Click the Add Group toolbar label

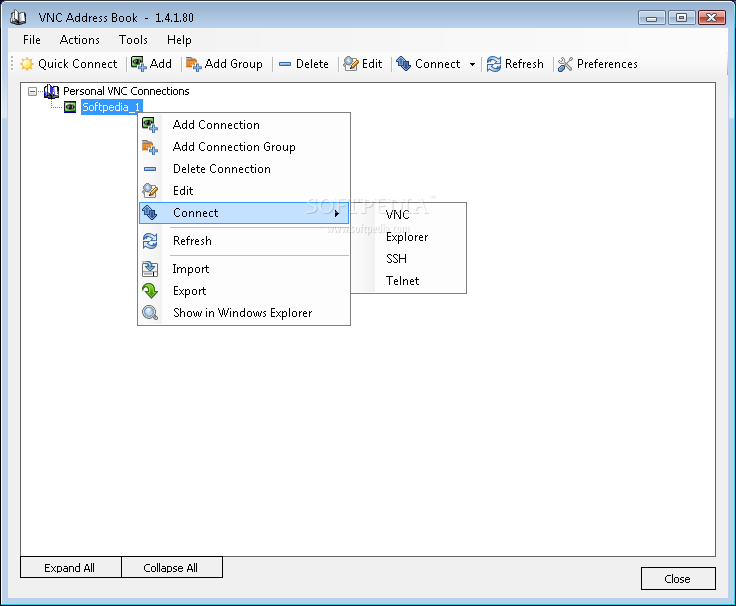pos(233,64)
